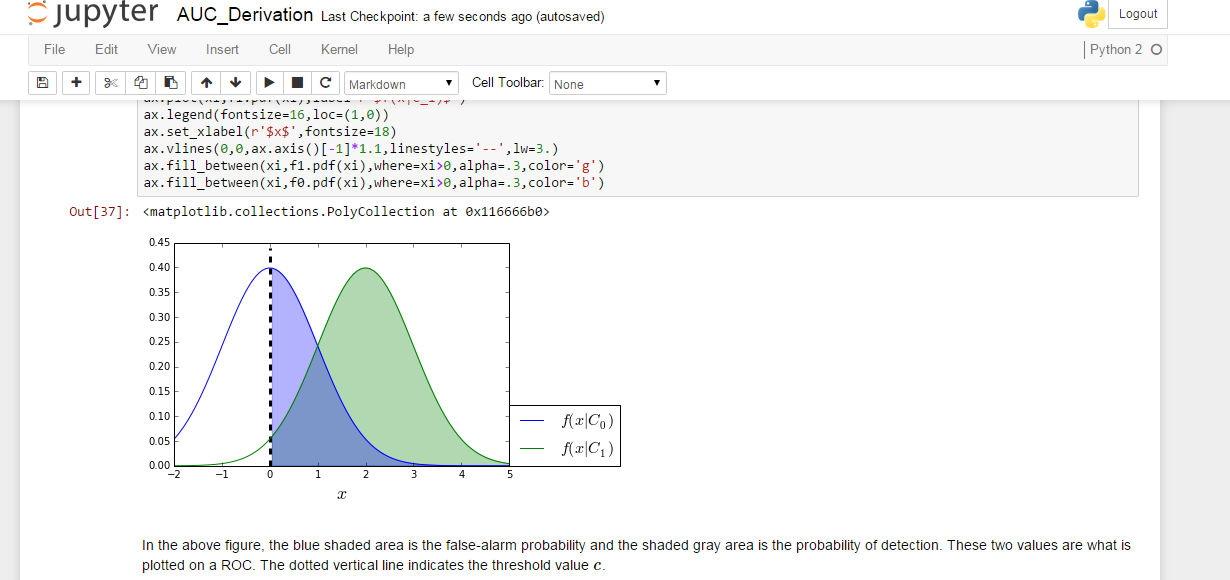Expand the Cell Toolbar None dropdown

[x=608, y=84]
